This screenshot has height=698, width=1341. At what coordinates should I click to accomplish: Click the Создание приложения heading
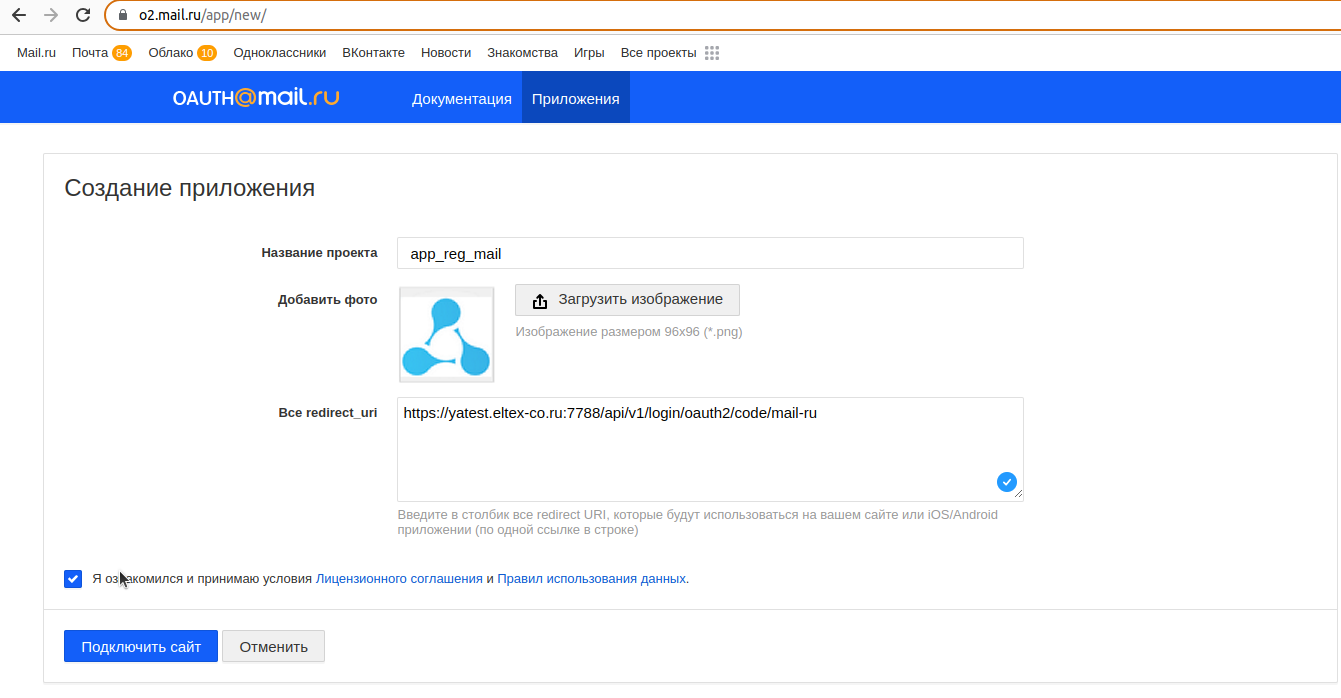(x=190, y=187)
